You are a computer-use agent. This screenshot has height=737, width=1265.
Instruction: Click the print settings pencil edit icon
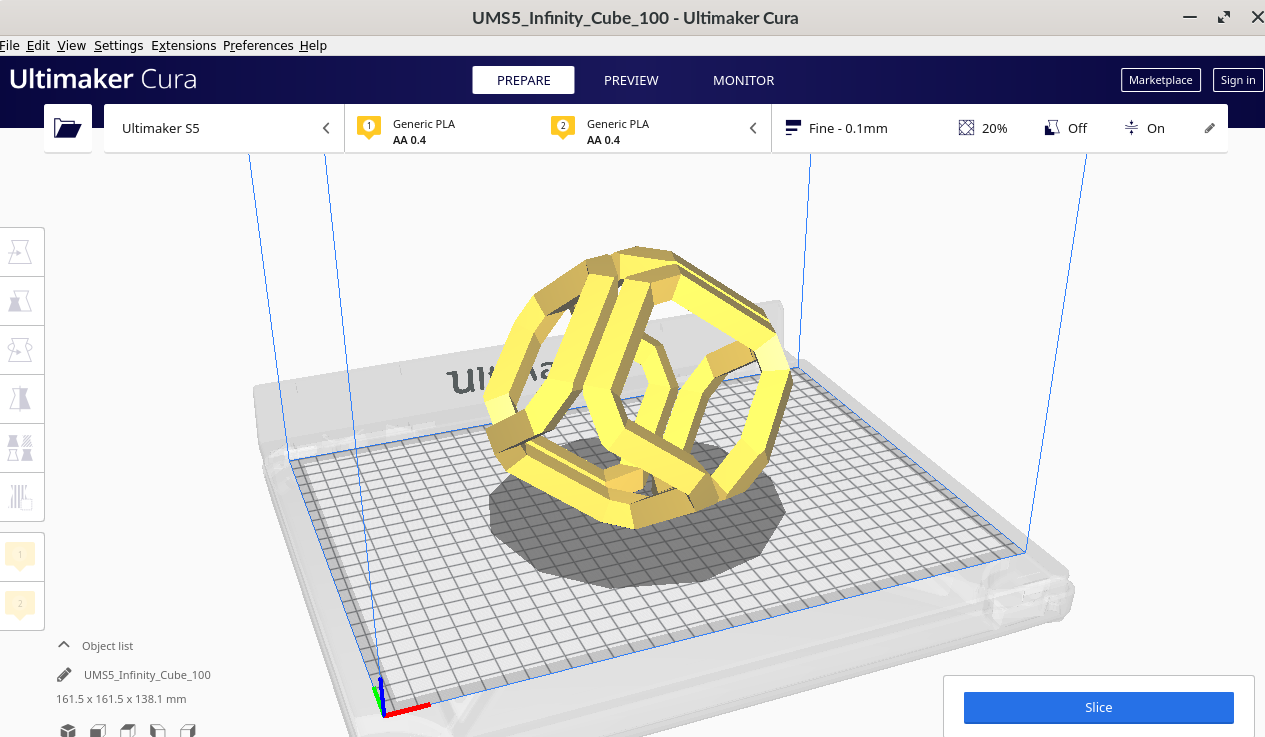click(x=1210, y=128)
